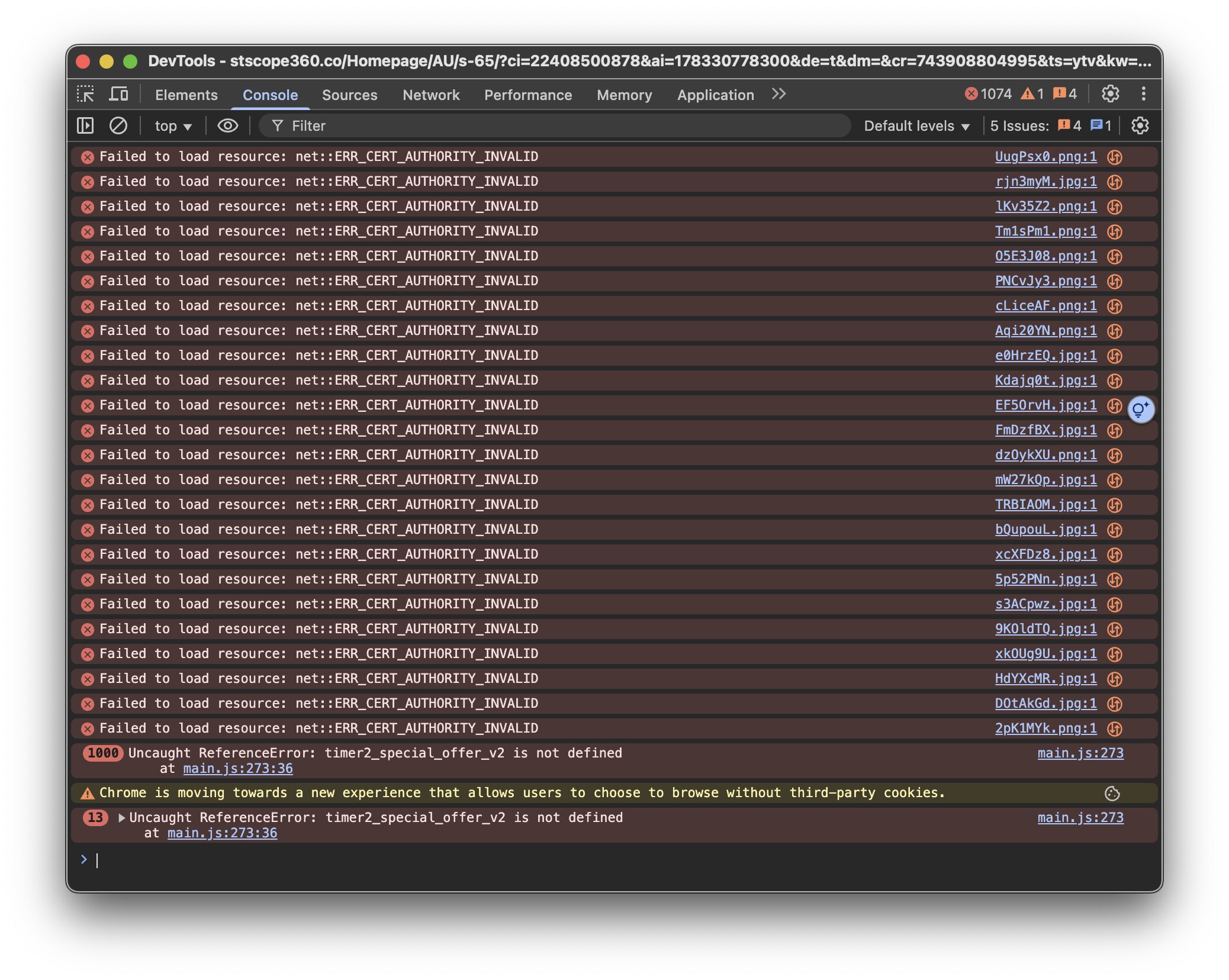Click the live expression eye icon
Viewport: 1229px width, 980px height.
tap(227, 125)
